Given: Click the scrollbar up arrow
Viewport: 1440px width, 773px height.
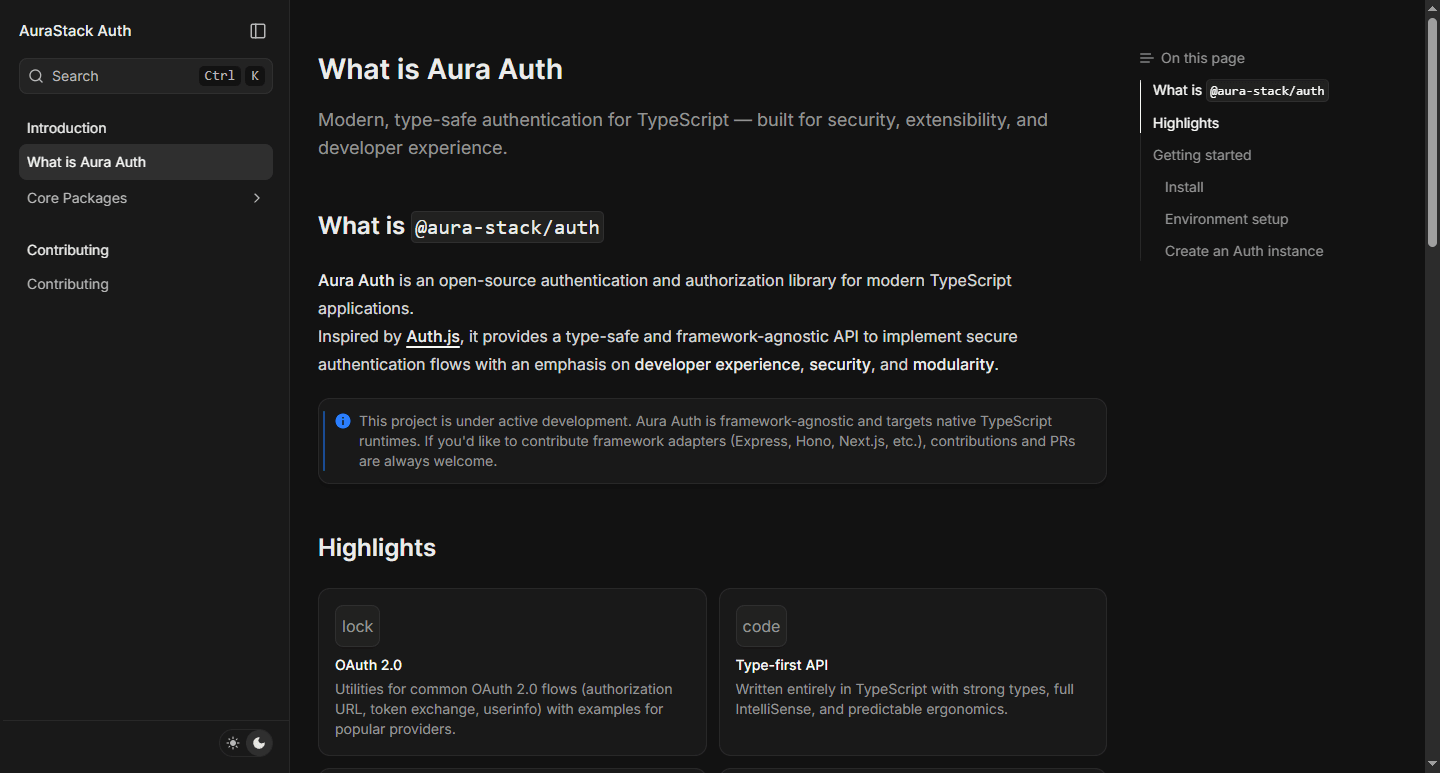Looking at the screenshot, I should [1432, 7].
